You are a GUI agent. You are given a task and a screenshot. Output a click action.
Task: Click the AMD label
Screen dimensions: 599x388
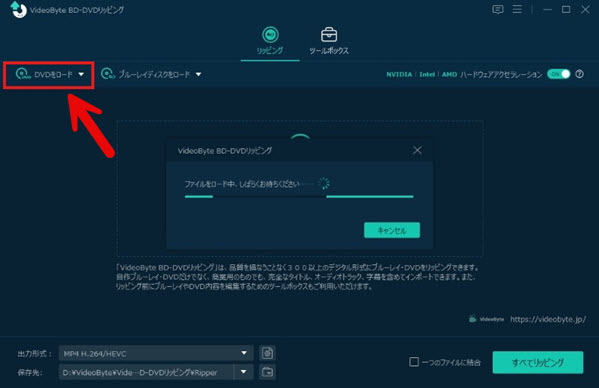click(x=449, y=74)
